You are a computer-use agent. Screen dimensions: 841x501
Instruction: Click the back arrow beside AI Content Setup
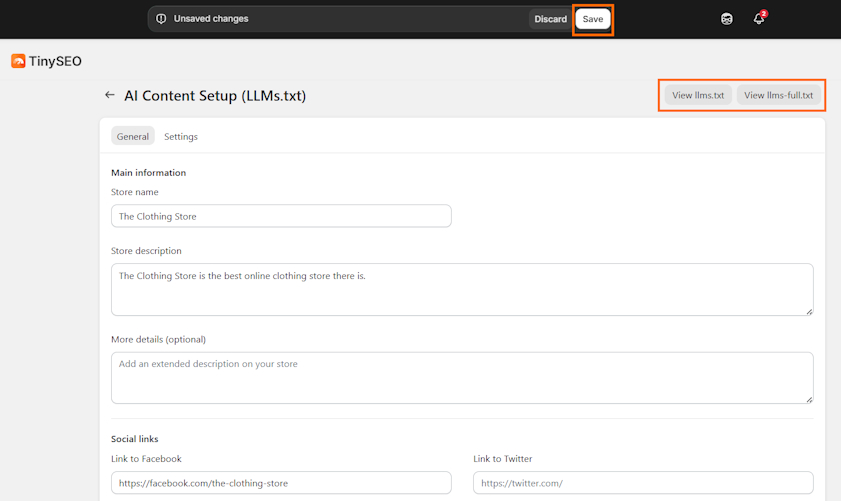point(109,95)
